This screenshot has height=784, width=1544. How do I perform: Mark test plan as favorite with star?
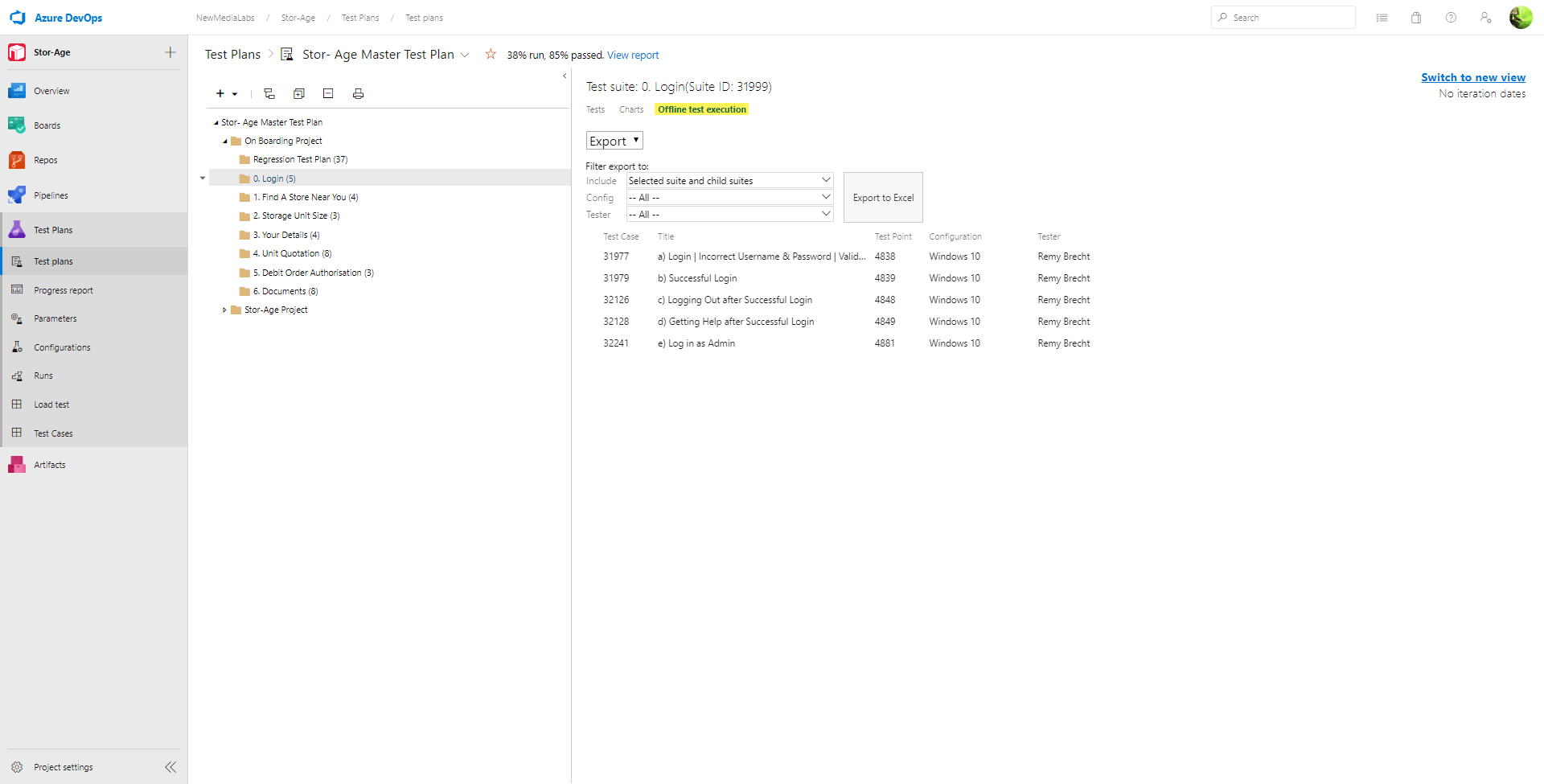click(491, 54)
